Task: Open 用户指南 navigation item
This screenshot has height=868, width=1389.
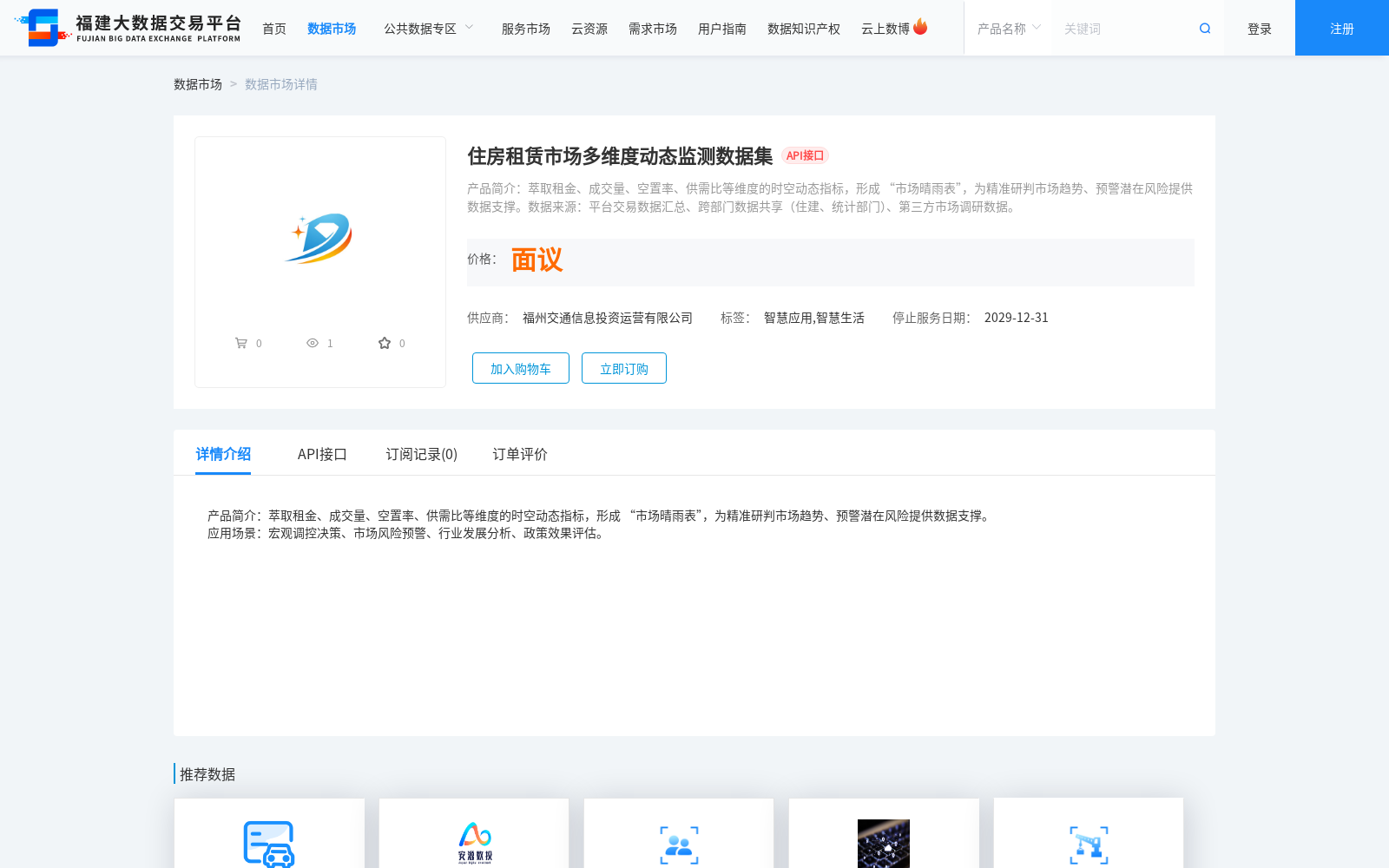Action: (x=722, y=29)
